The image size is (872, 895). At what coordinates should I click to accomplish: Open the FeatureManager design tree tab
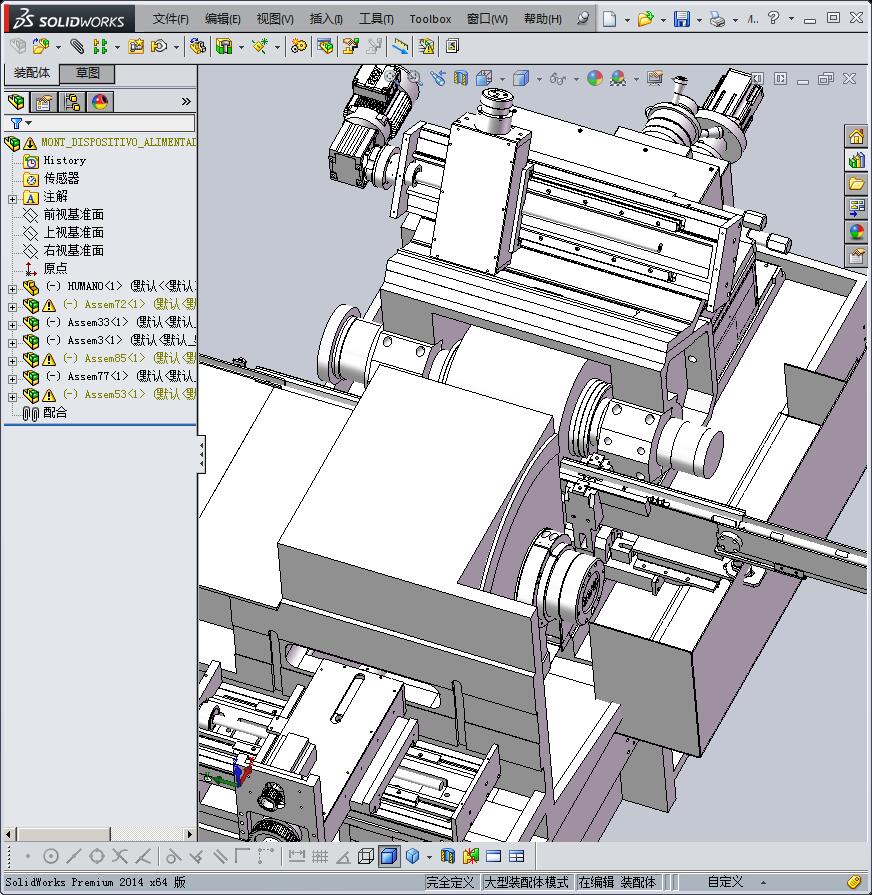[16, 102]
